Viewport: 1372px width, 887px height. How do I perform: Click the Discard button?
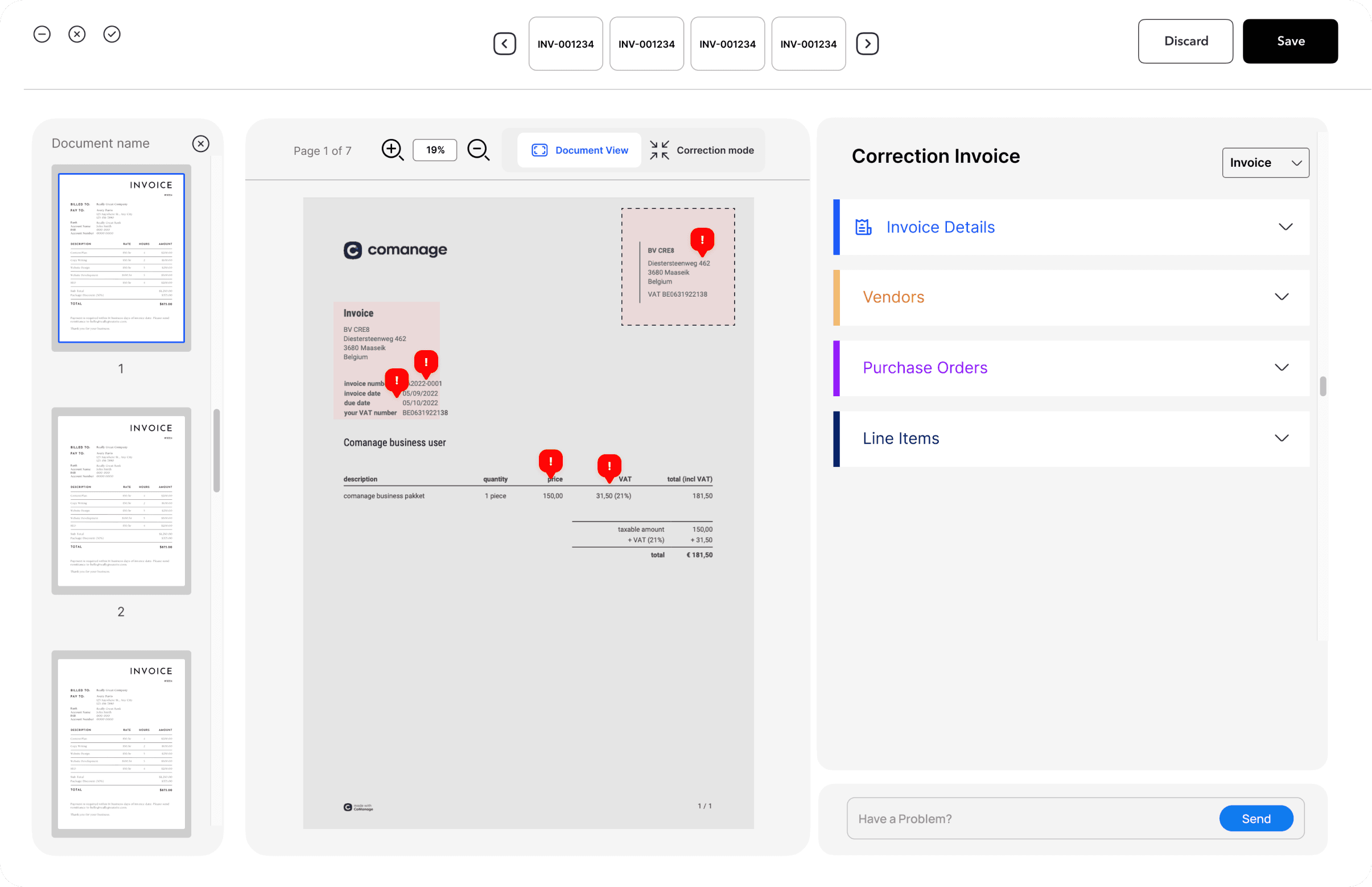tap(1185, 42)
